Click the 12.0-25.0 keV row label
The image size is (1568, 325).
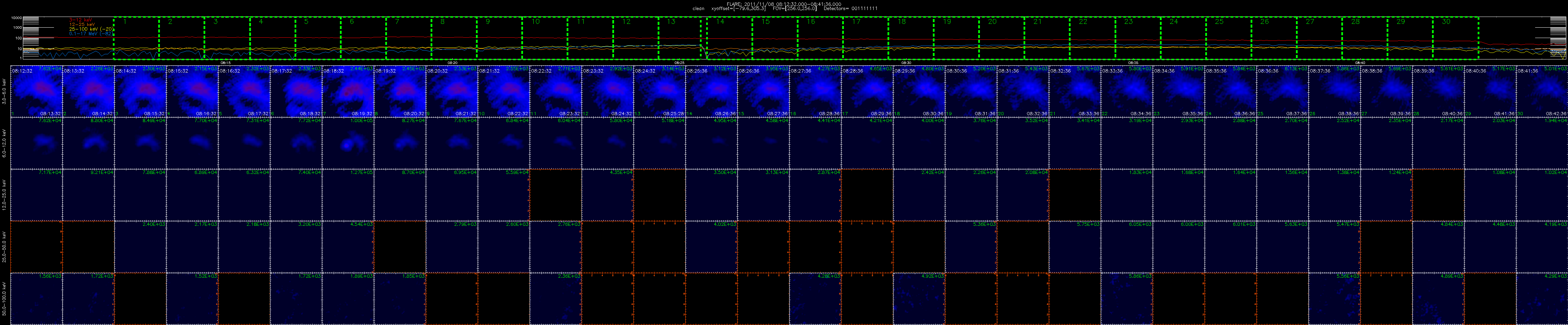[x=5, y=195]
